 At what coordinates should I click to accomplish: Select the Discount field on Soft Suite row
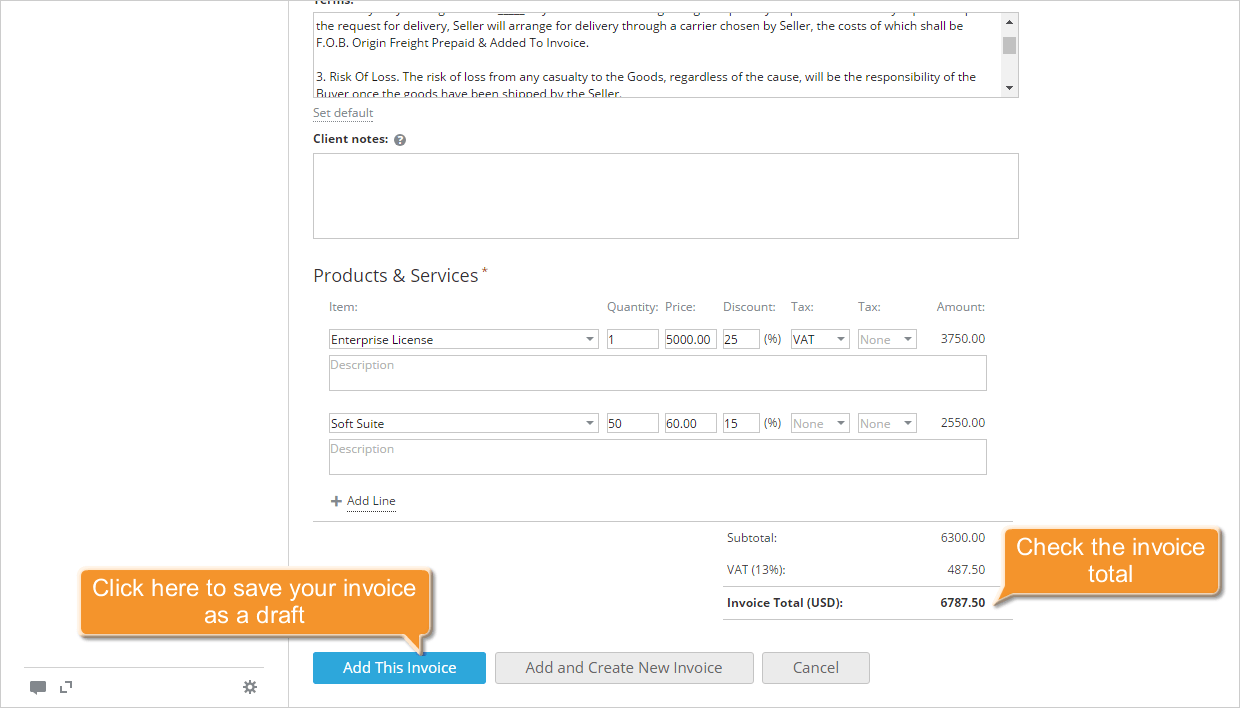[740, 423]
